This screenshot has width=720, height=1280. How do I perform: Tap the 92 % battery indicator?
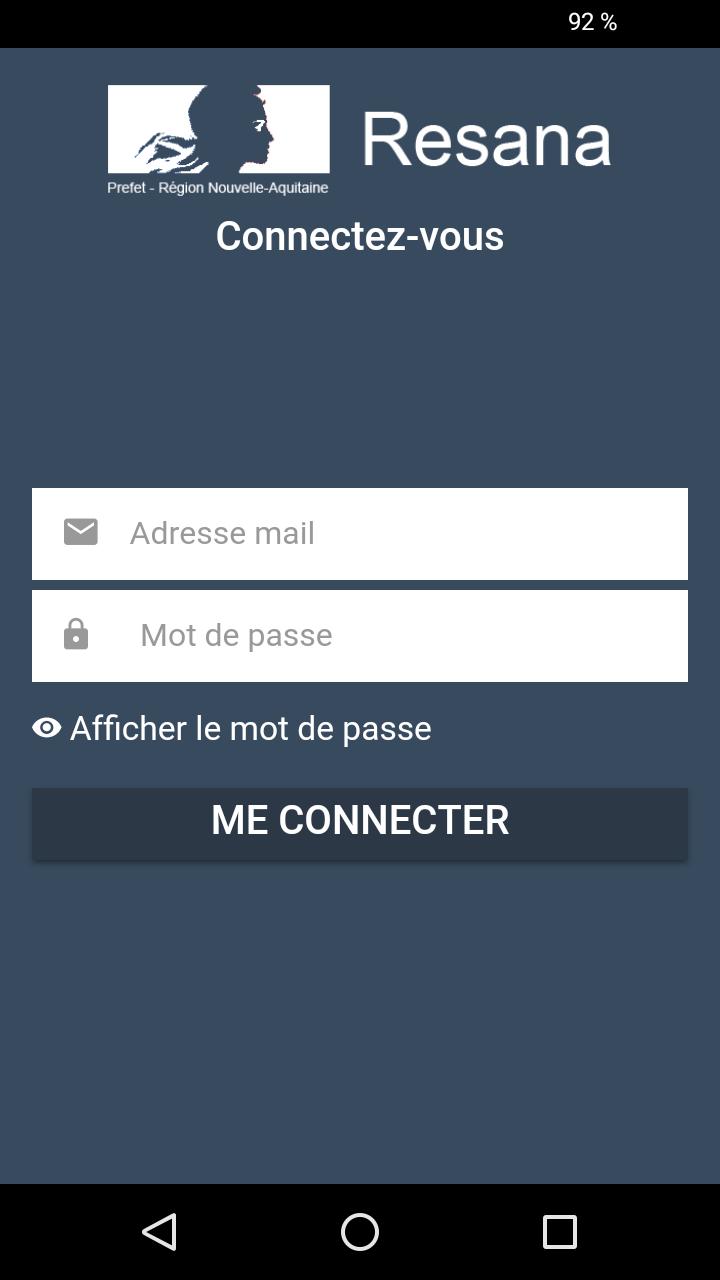pos(592,22)
